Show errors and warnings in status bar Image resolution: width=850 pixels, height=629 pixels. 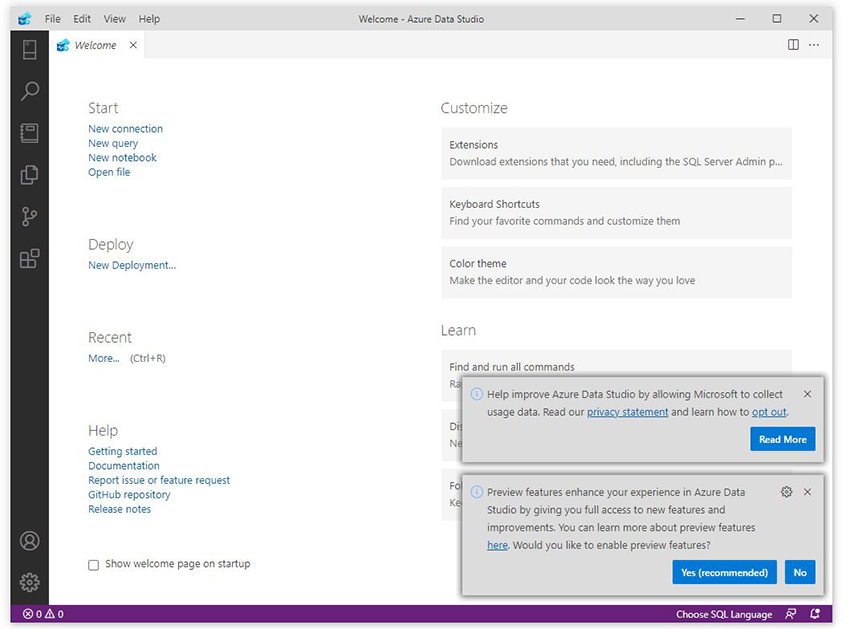[x=43, y=614]
